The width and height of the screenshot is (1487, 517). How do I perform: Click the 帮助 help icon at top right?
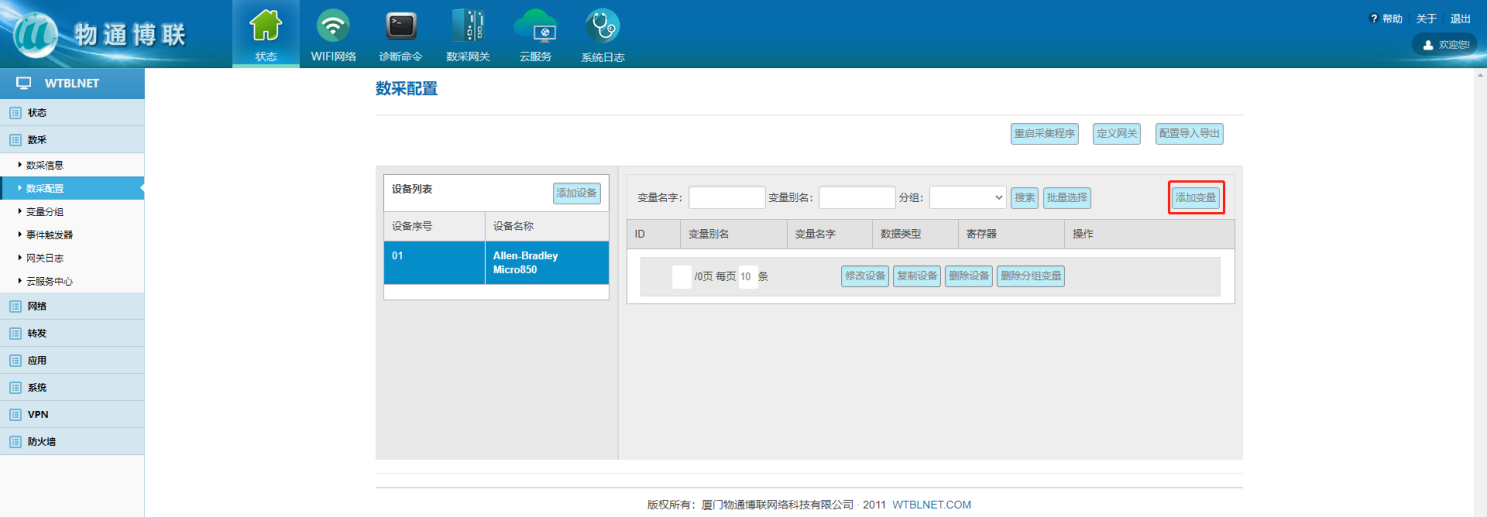coord(1374,19)
